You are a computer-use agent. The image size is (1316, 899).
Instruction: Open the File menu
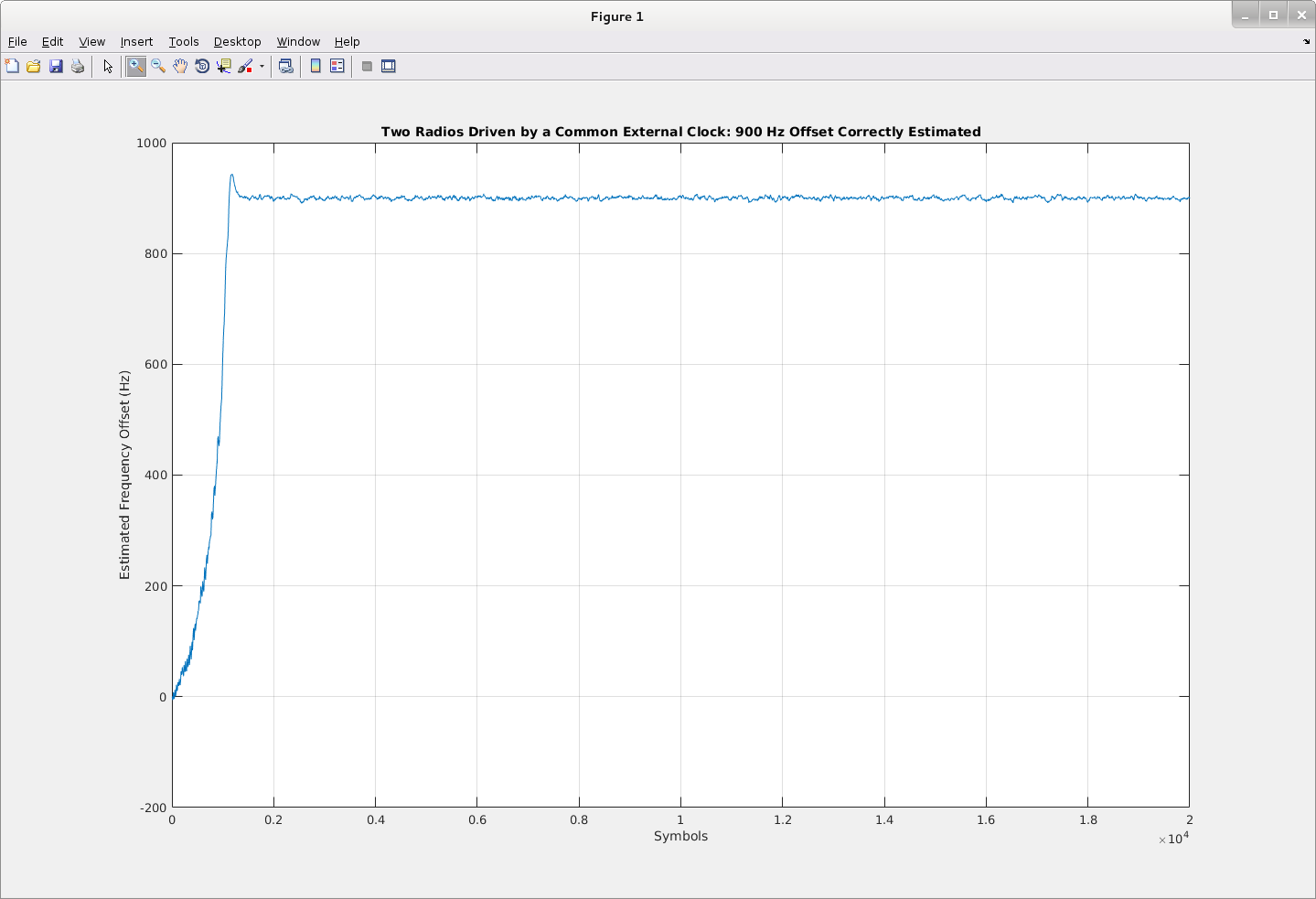pyautogui.click(x=17, y=41)
